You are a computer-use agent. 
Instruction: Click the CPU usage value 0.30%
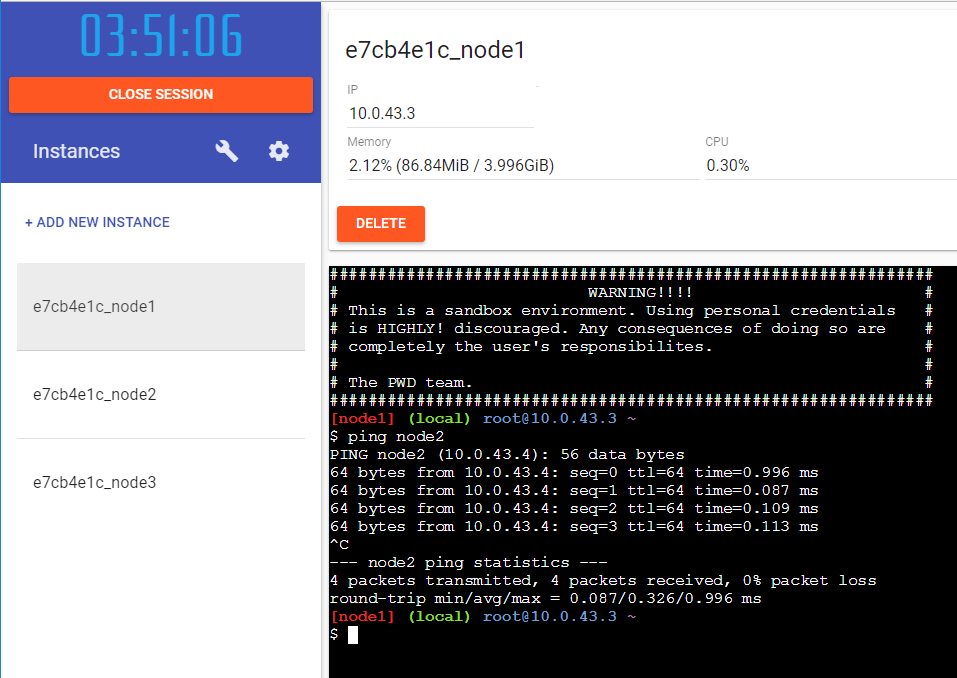pos(728,165)
